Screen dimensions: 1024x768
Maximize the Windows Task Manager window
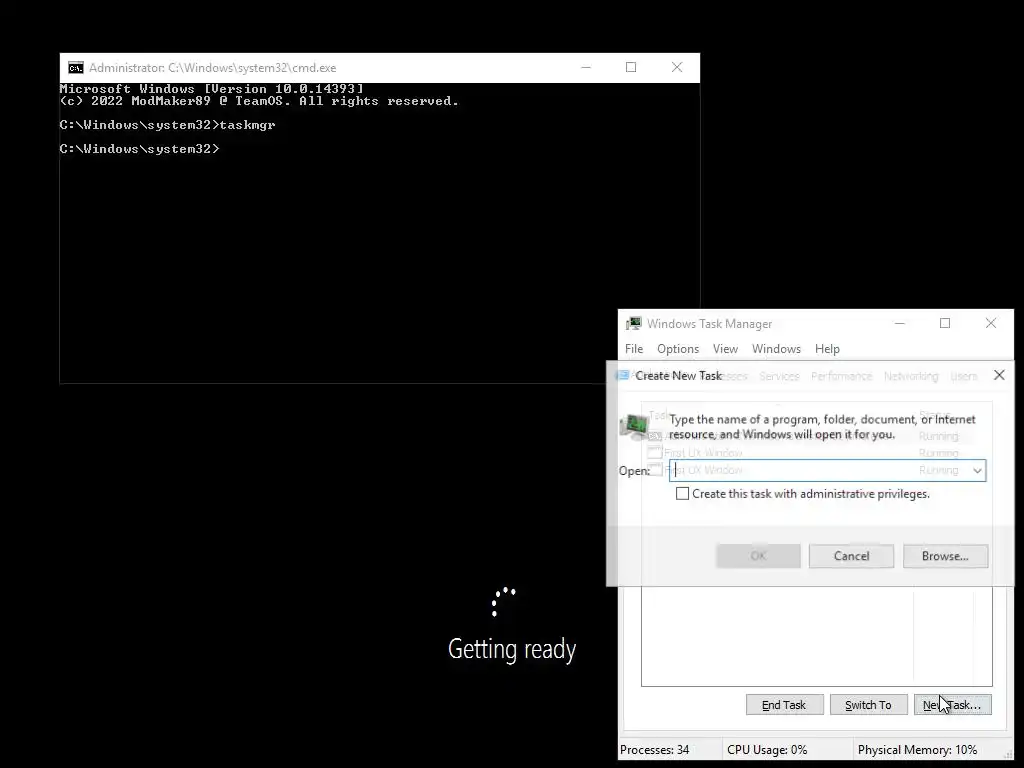945,323
